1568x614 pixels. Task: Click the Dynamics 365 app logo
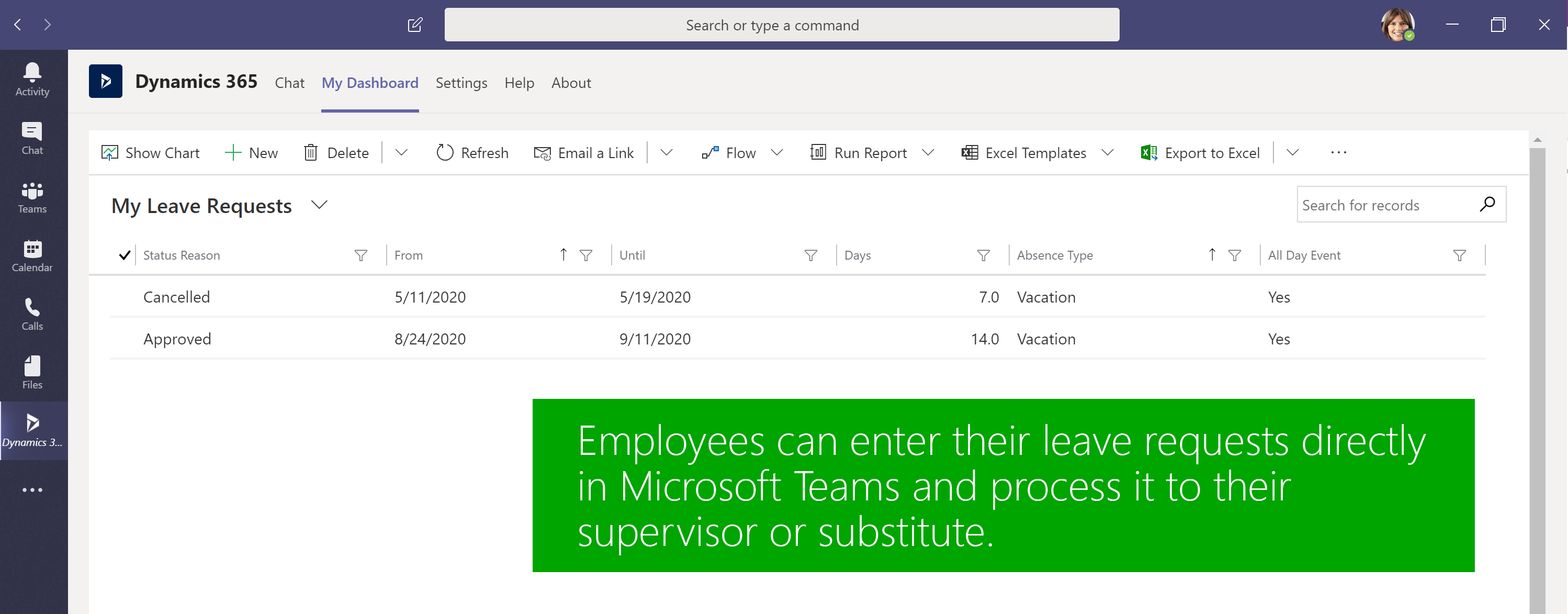[105, 81]
